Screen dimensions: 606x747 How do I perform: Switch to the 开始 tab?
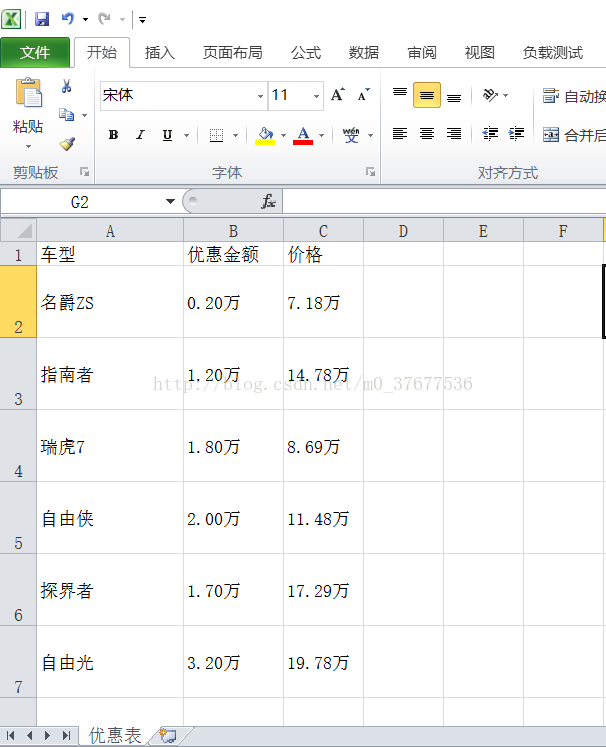click(x=102, y=52)
